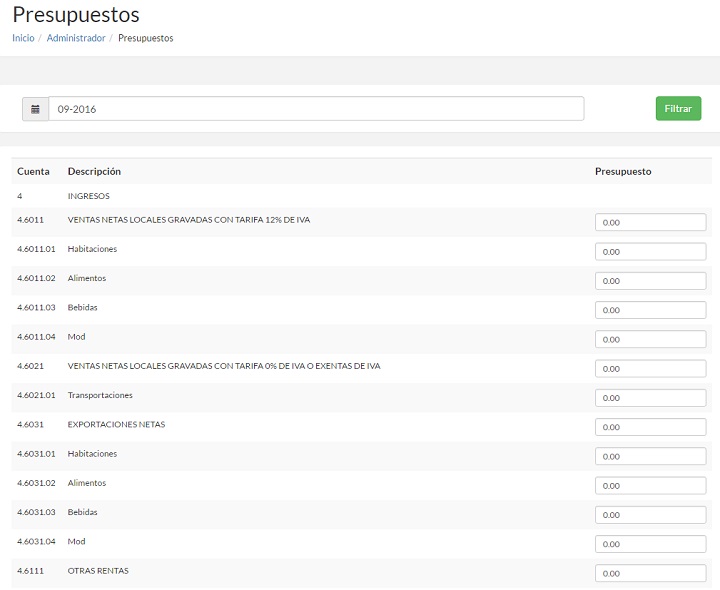The width and height of the screenshot is (720, 590).
Task: Select the Otras Rentas budget field
Action: coord(650,574)
